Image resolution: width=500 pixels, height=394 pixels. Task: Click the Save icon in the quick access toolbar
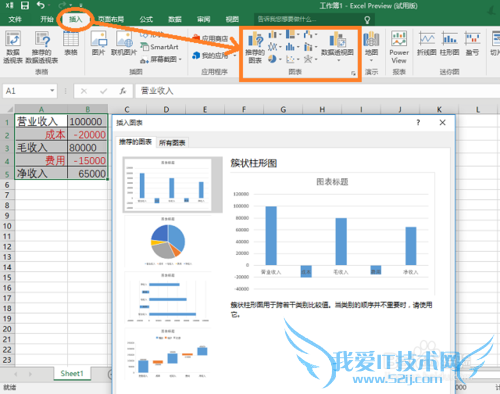25,5
